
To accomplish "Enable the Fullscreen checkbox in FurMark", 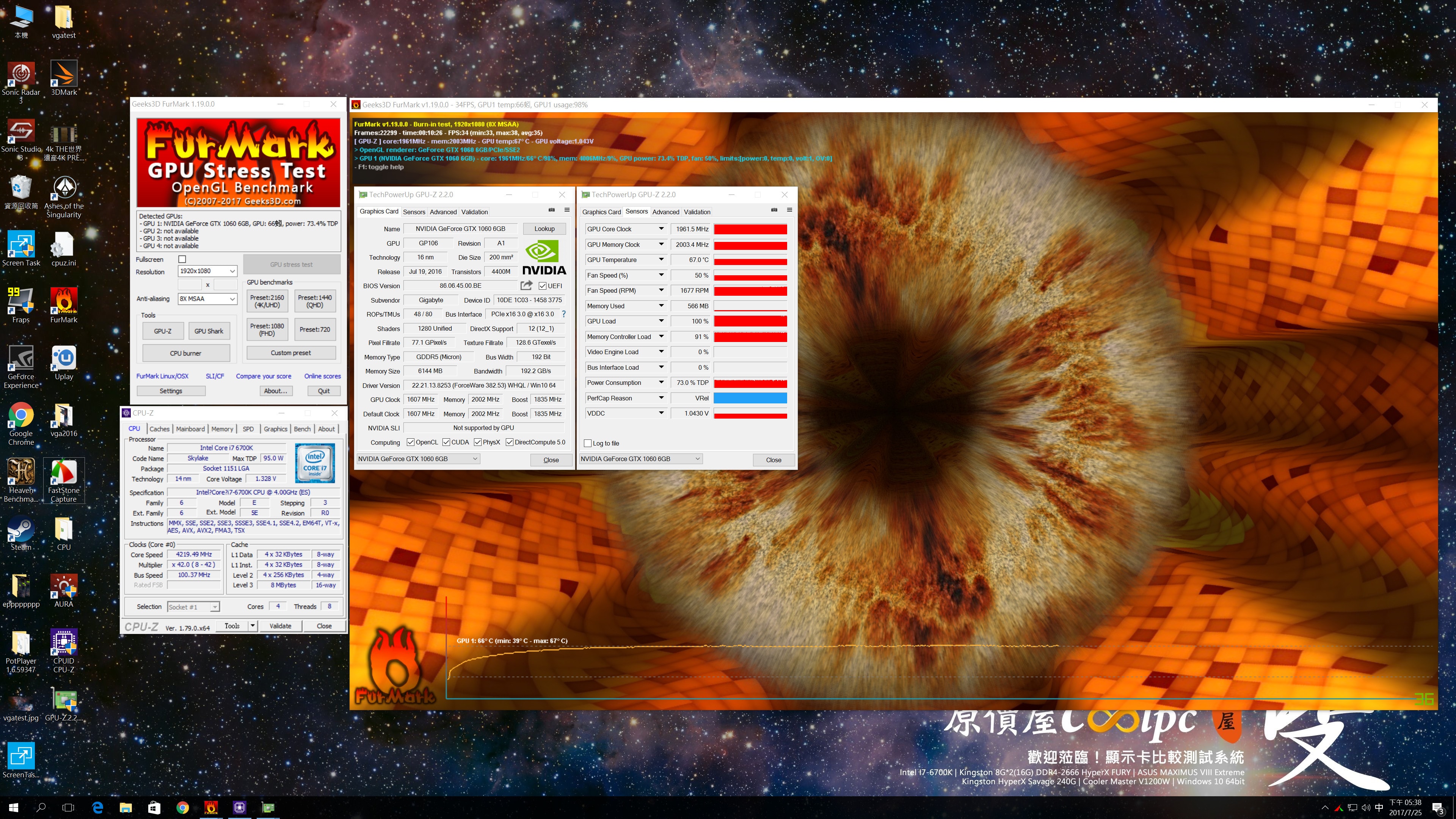I will tap(182, 259).
